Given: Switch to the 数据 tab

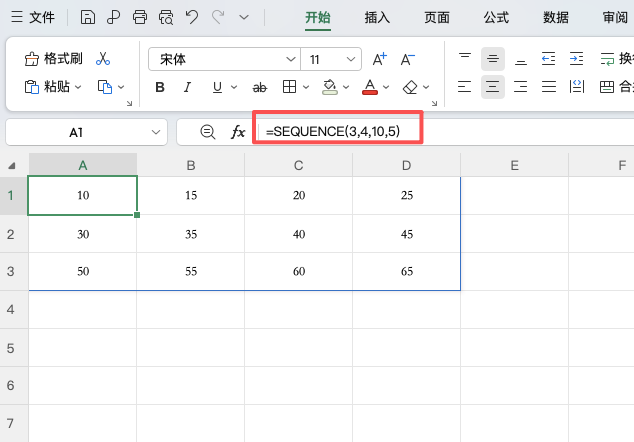Looking at the screenshot, I should [556, 18].
